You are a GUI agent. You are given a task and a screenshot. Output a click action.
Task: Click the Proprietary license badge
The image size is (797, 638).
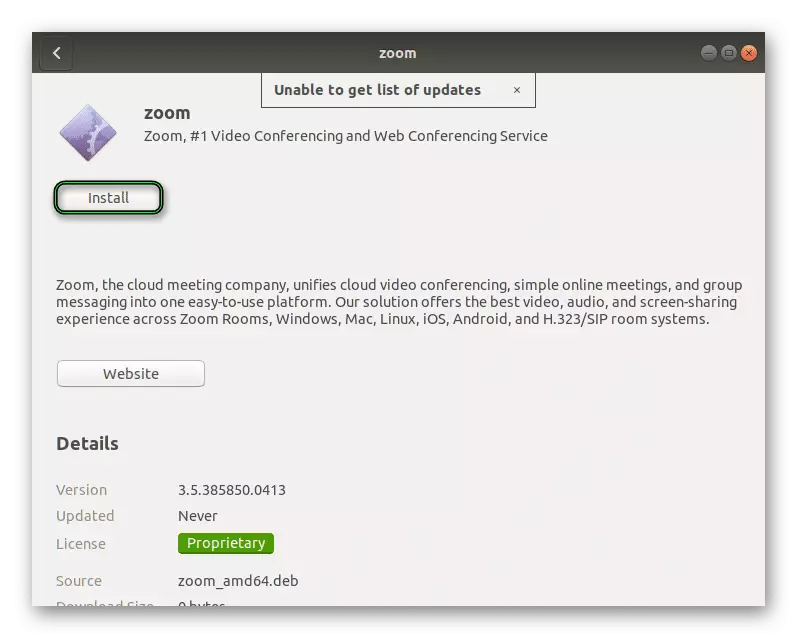[226, 543]
